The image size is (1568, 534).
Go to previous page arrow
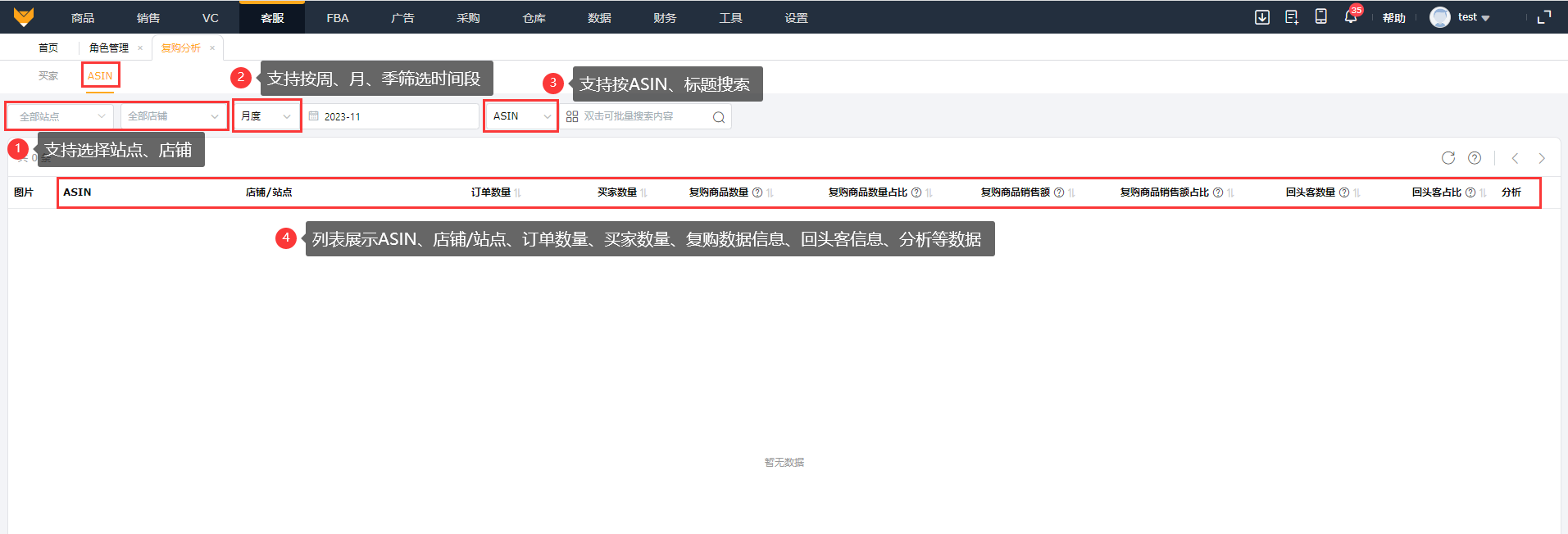(x=1515, y=158)
